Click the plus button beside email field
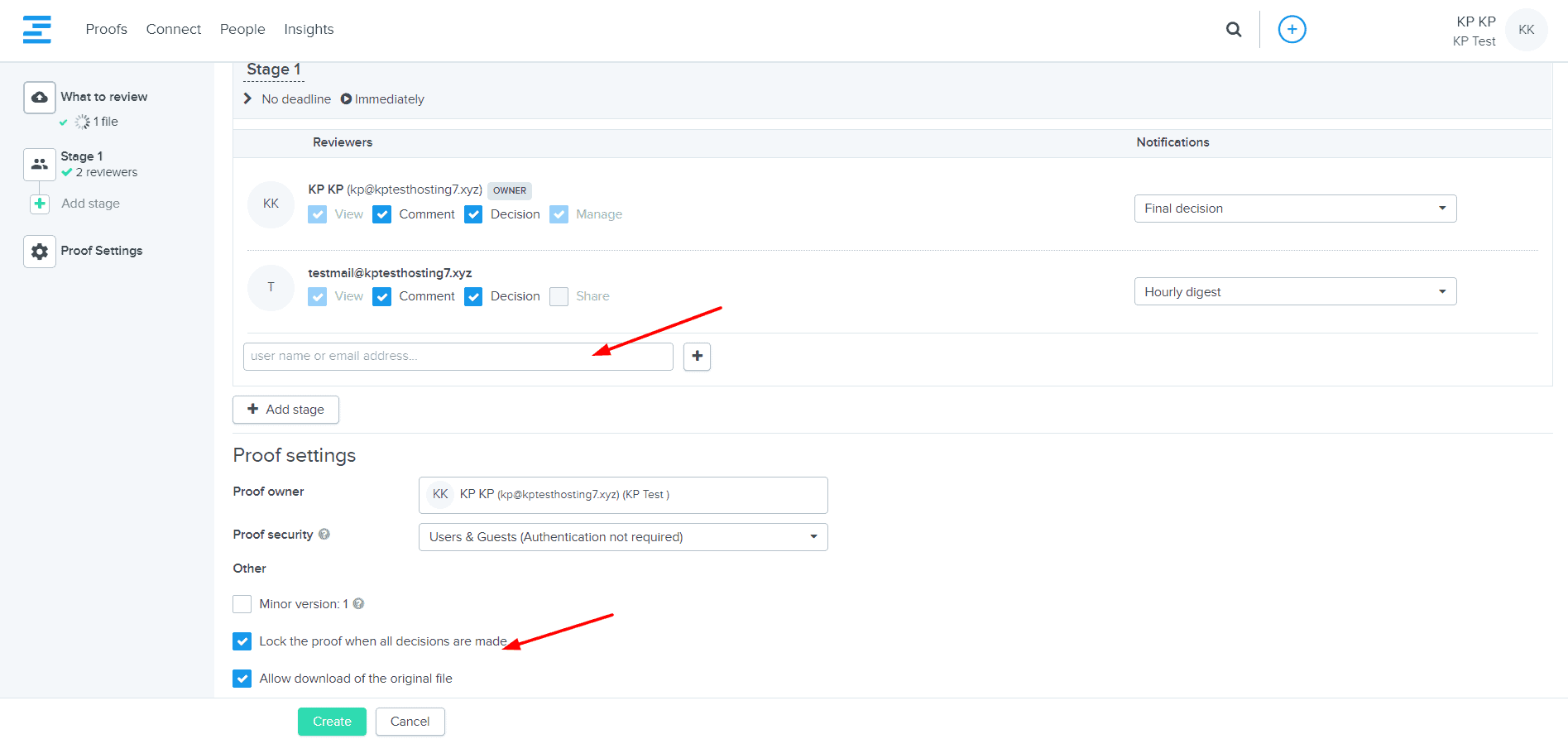1568x739 pixels. [x=697, y=356]
